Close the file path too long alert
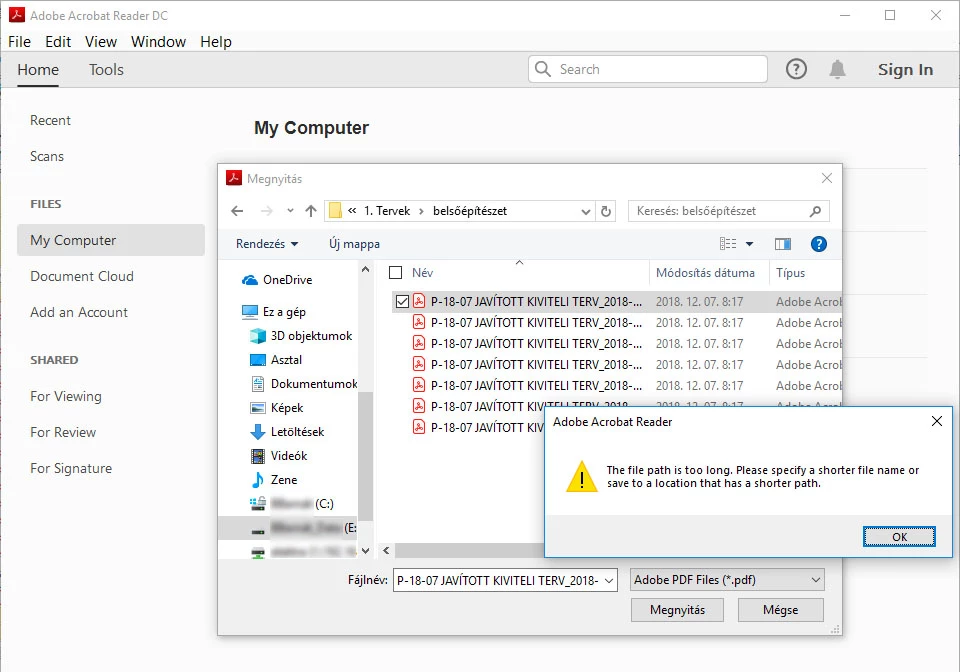 936,421
